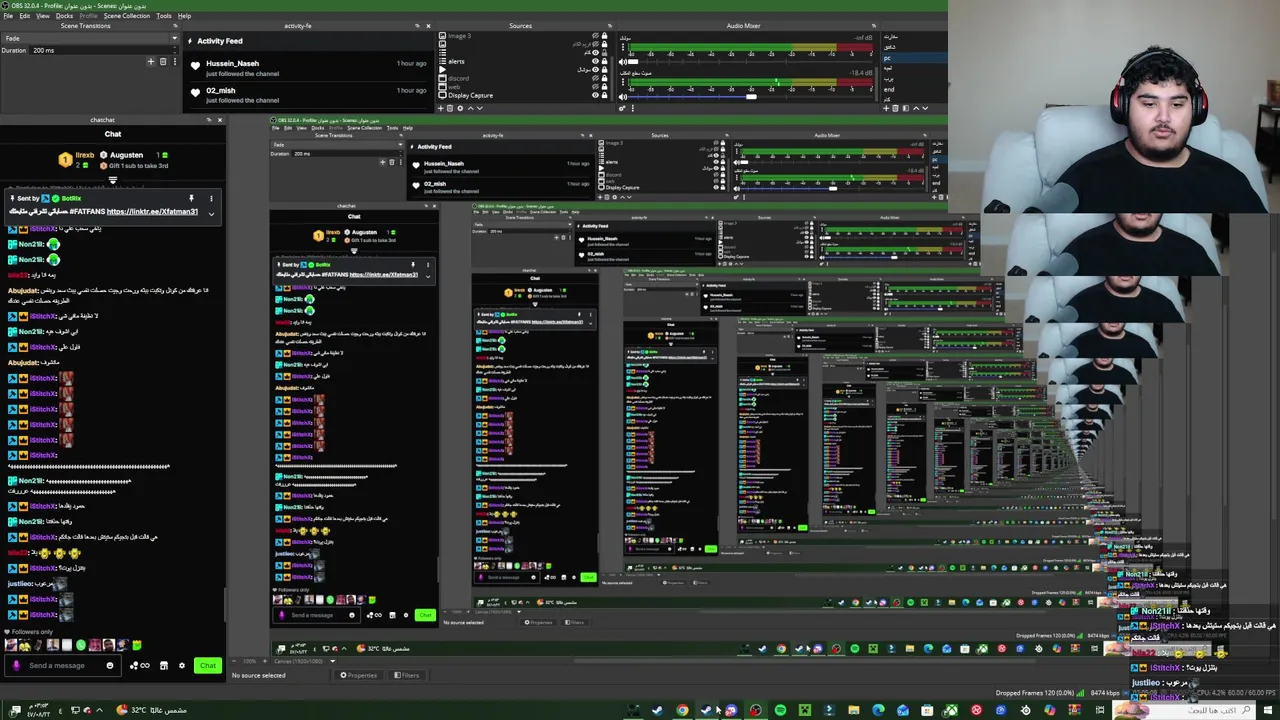Add a new scene in Scenes toolbar
Viewport: 1280px width, 720px height.
[886, 108]
